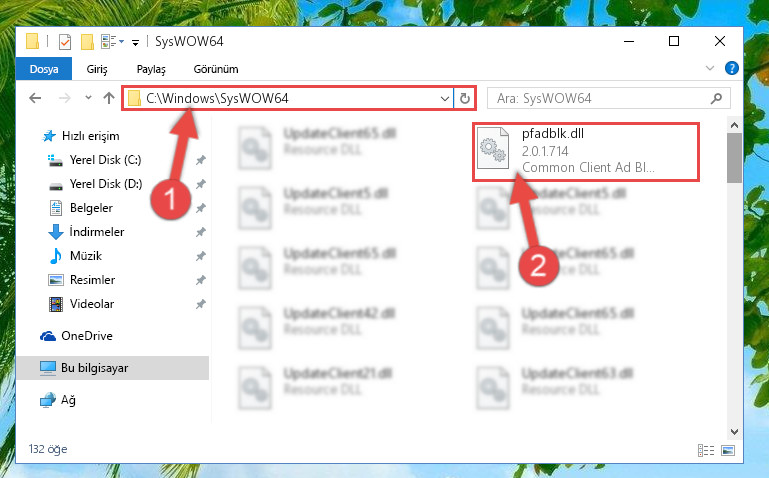The height and width of the screenshot is (478, 769).
Task: Open recent locations dropdown arrow
Action: (88, 98)
